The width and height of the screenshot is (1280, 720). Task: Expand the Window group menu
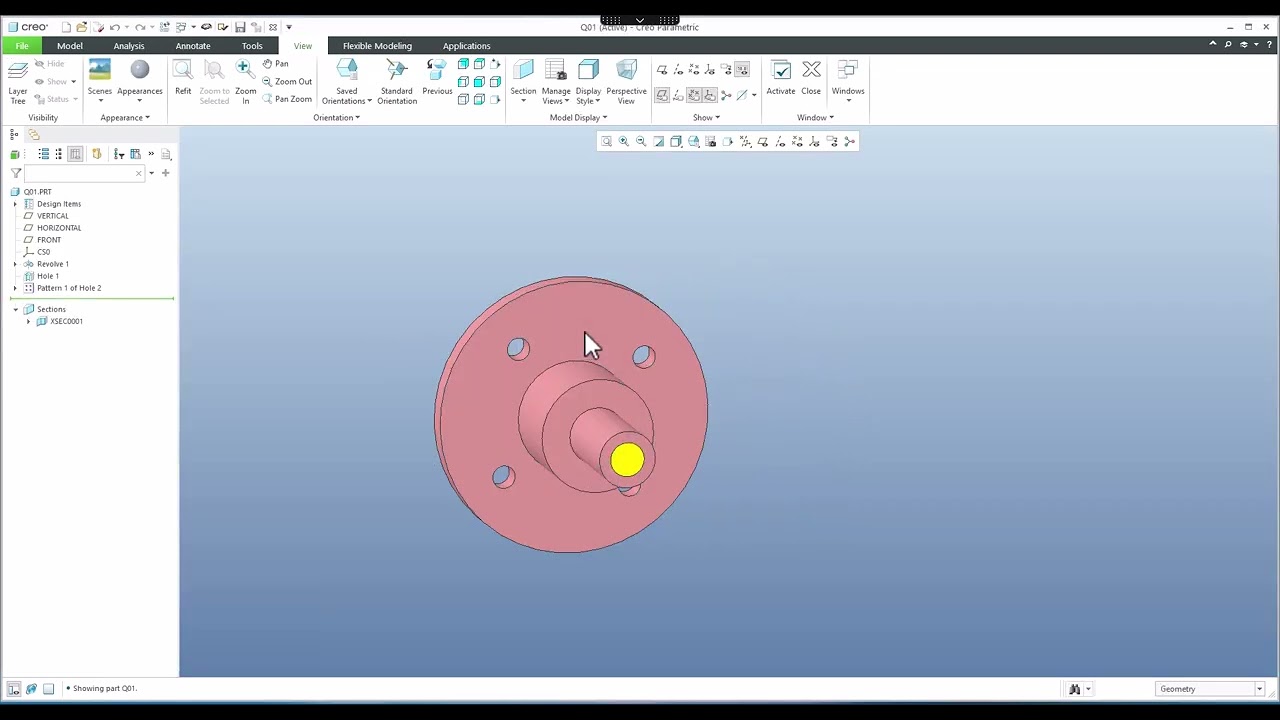tap(815, 118)
